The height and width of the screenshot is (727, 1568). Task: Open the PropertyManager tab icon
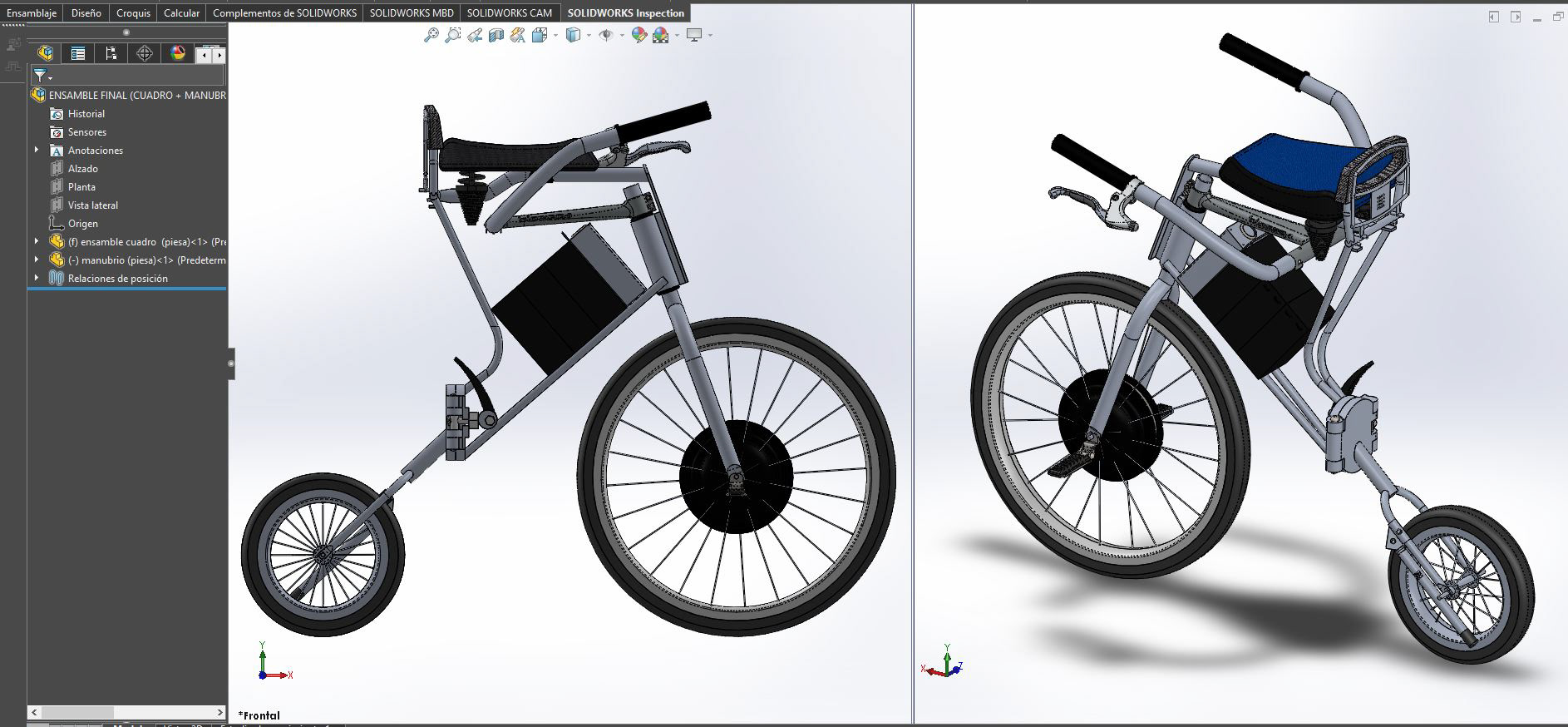coord(78,53)
